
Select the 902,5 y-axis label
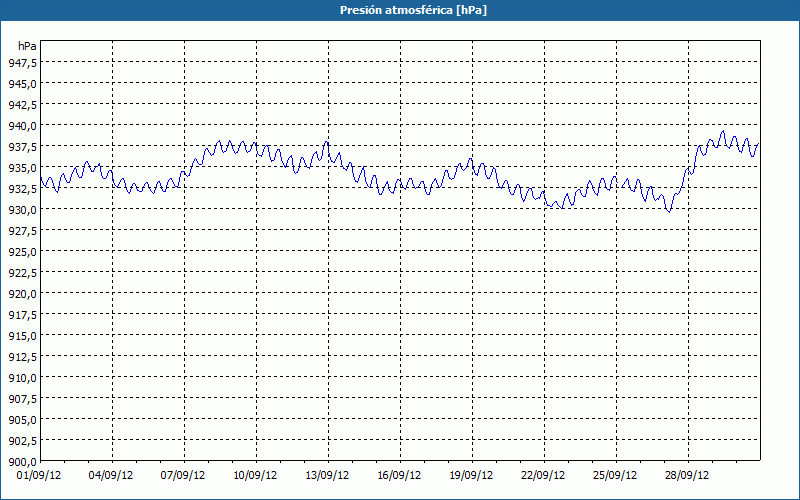click(x=22, y=440)
